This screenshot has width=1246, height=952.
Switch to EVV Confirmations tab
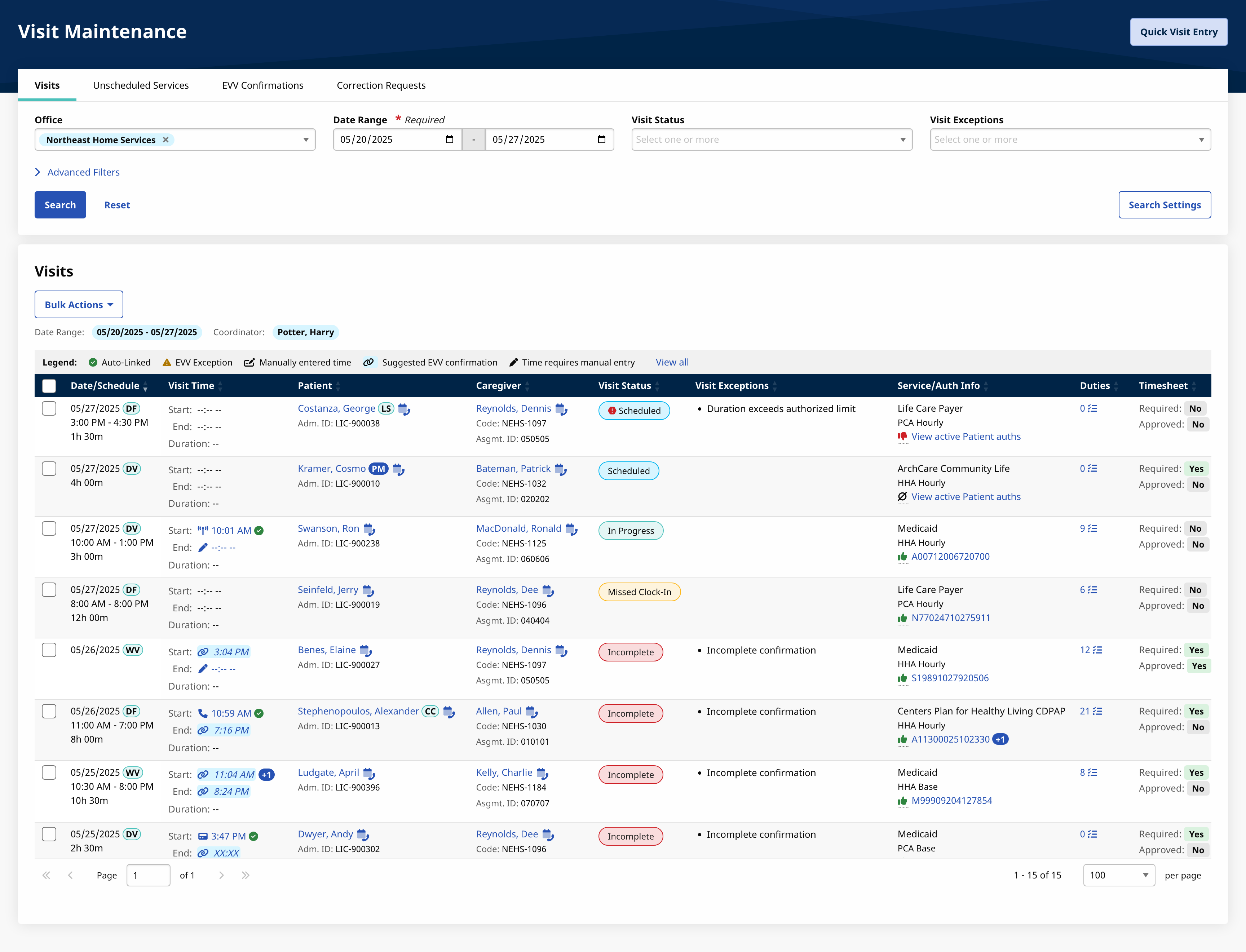[262, 85]
